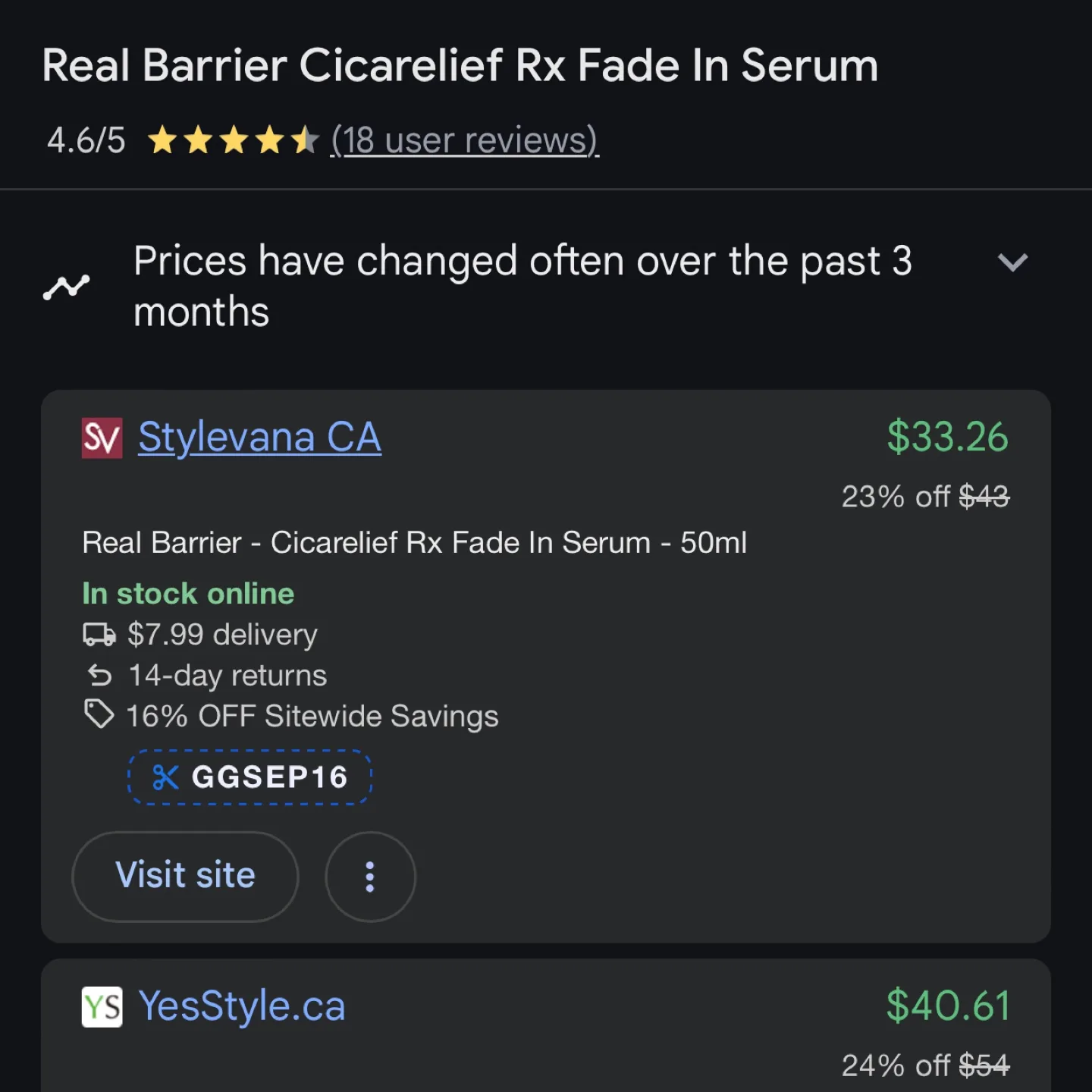Image resolution: width=1092 pixels, height=1092 pixels.
Task: Select the 14-day returns arrow icon
Action: 99,675
